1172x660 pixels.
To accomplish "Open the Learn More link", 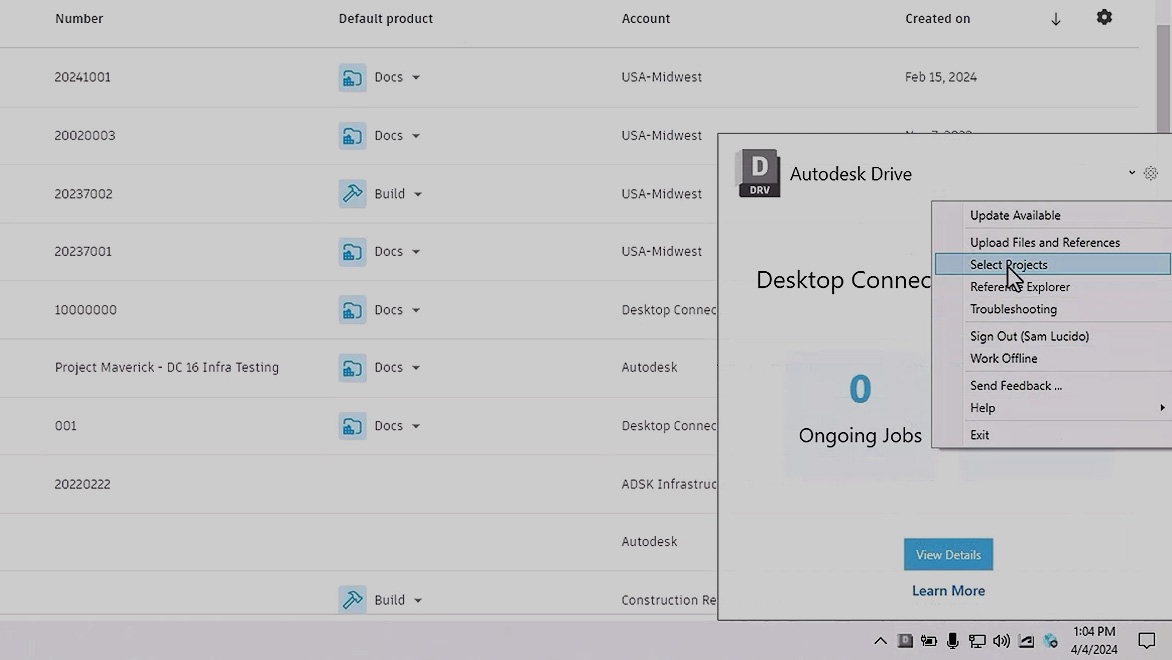I will click(x=949, y=590).
